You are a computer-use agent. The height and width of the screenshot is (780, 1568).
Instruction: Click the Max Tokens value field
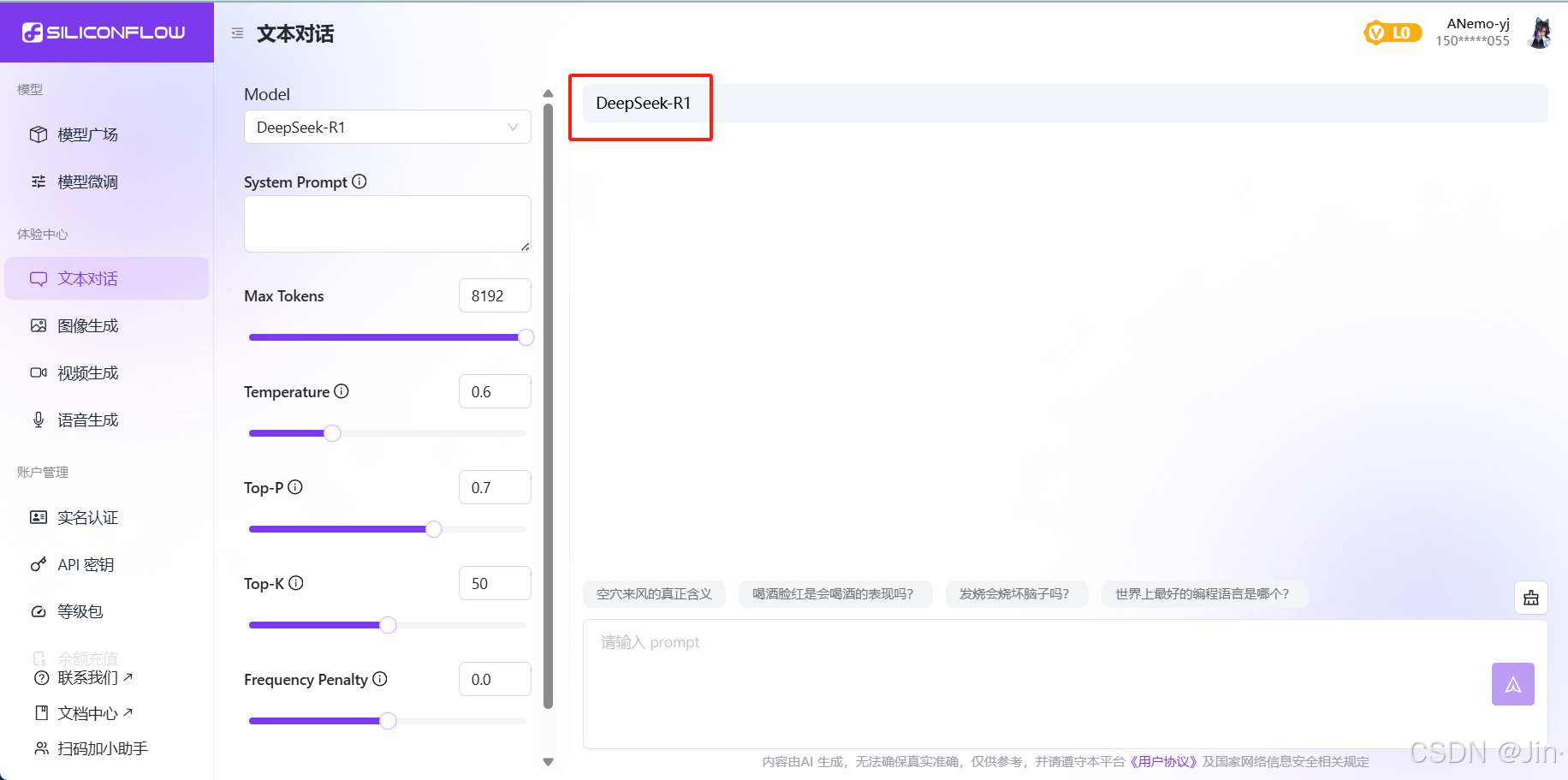click(x=495, y=295)
